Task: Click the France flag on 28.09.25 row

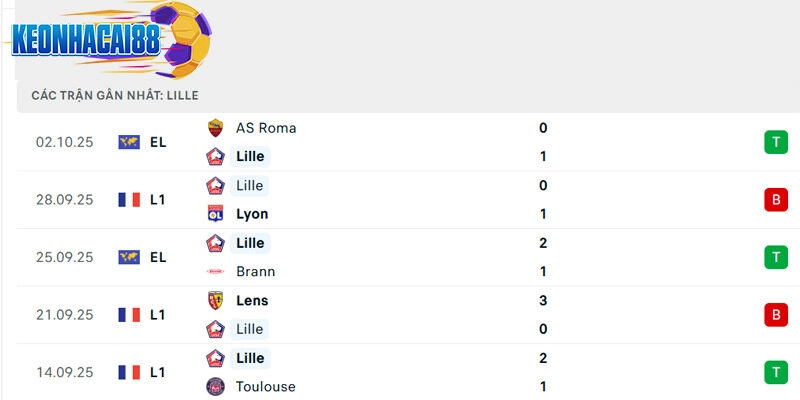Action: coord(129,200)
